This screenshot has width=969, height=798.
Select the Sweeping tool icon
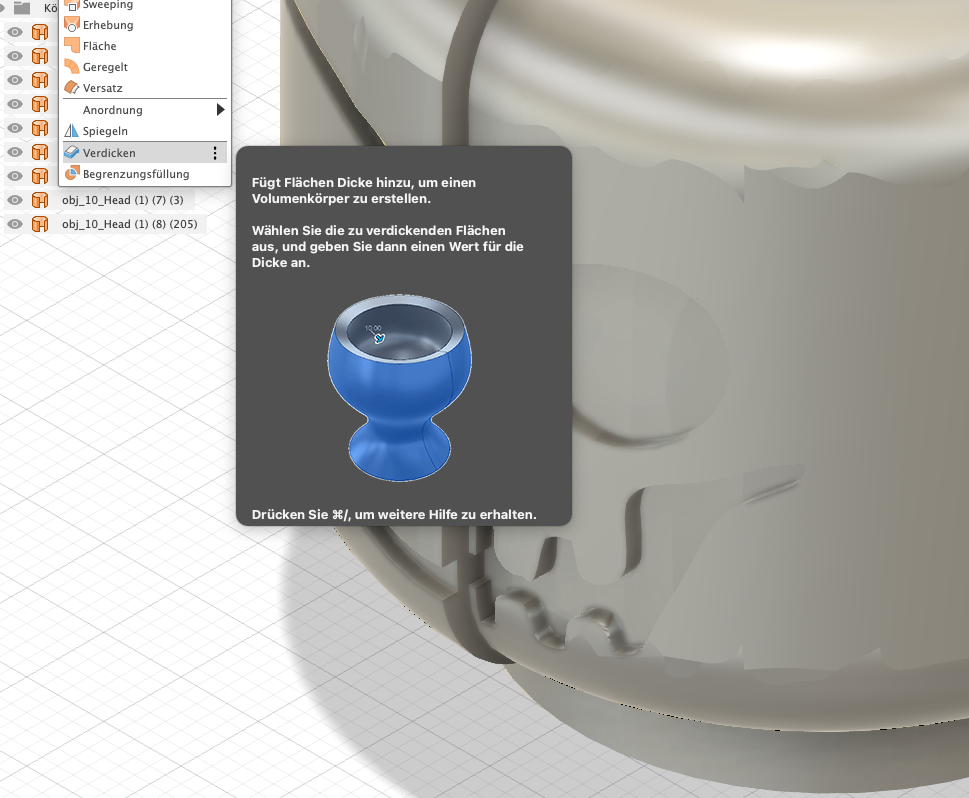pos(72,5)
